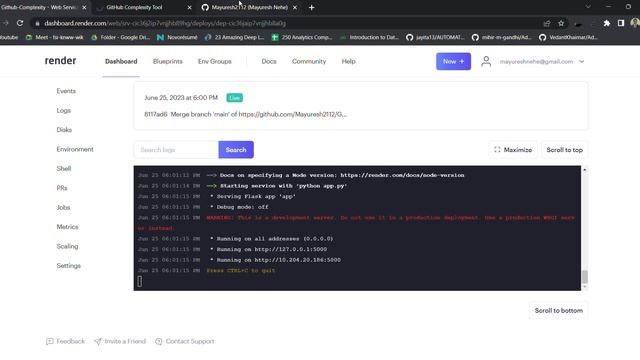Screen dimensions: 640x360
Task: Click the tab search dropdown arrow
Action: [588, 7]
